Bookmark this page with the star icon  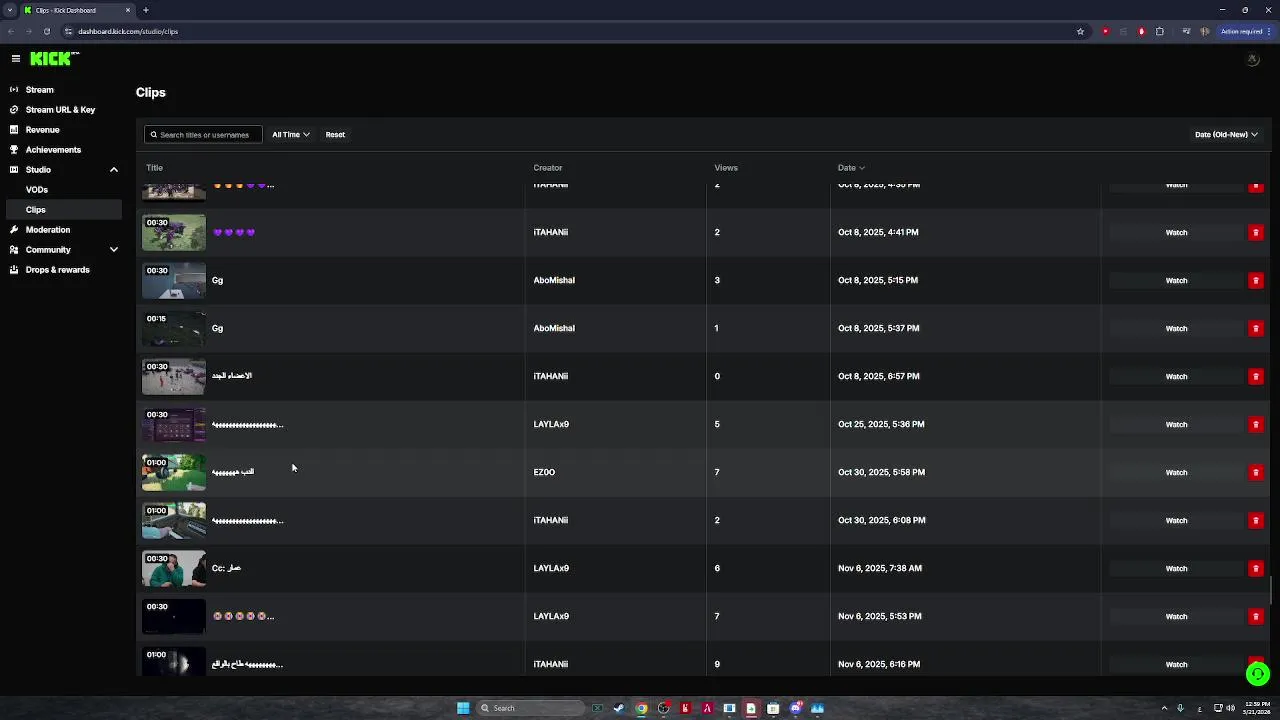(x=1080, y=31)
